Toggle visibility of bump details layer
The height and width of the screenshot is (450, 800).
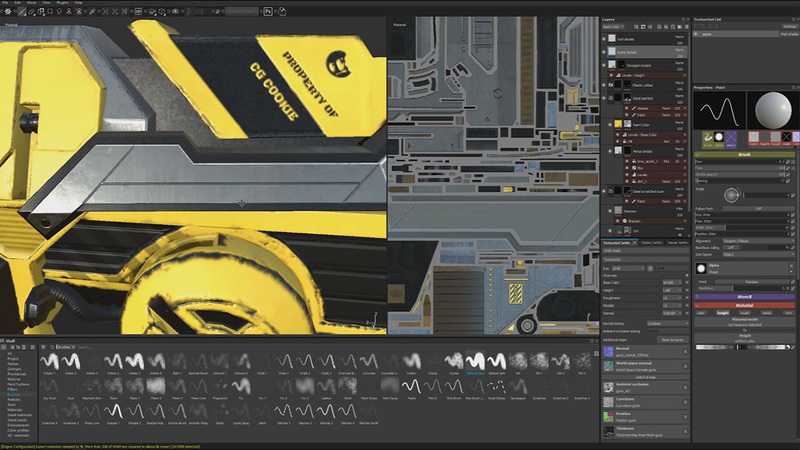pyautogui.click(x=604, y=52)
